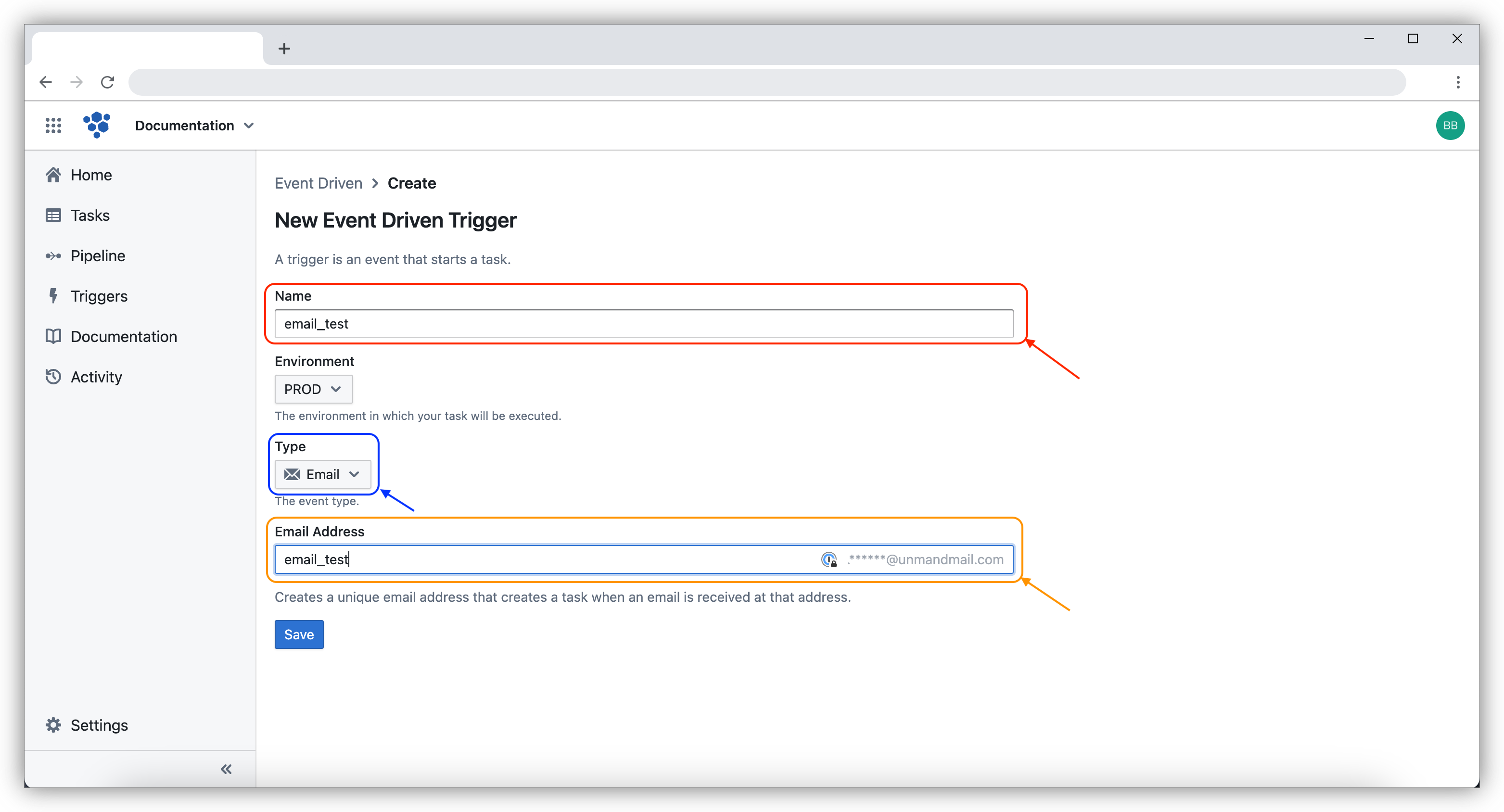Click the grid apps icon in top-left
Screen dimensions: 1504x812
pos(55,125)
